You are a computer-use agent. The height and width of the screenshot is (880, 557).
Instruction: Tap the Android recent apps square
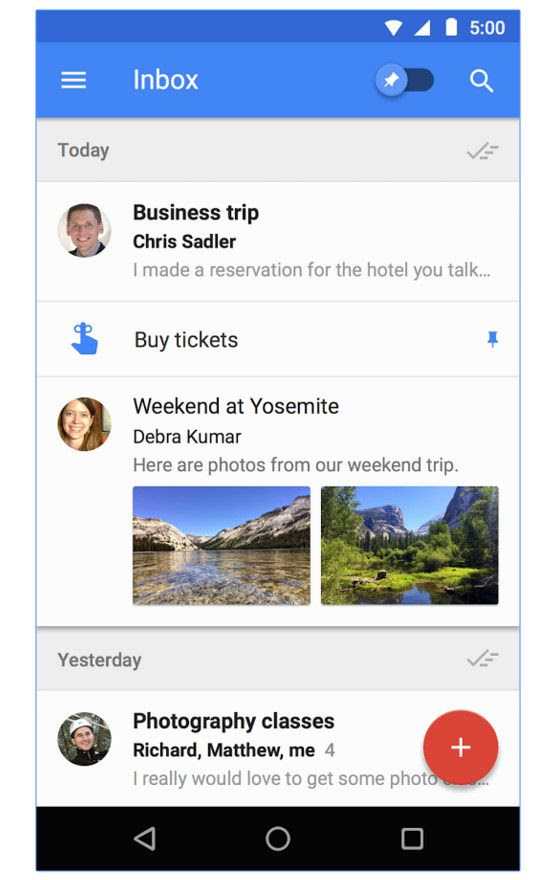(x=412, y=838)
